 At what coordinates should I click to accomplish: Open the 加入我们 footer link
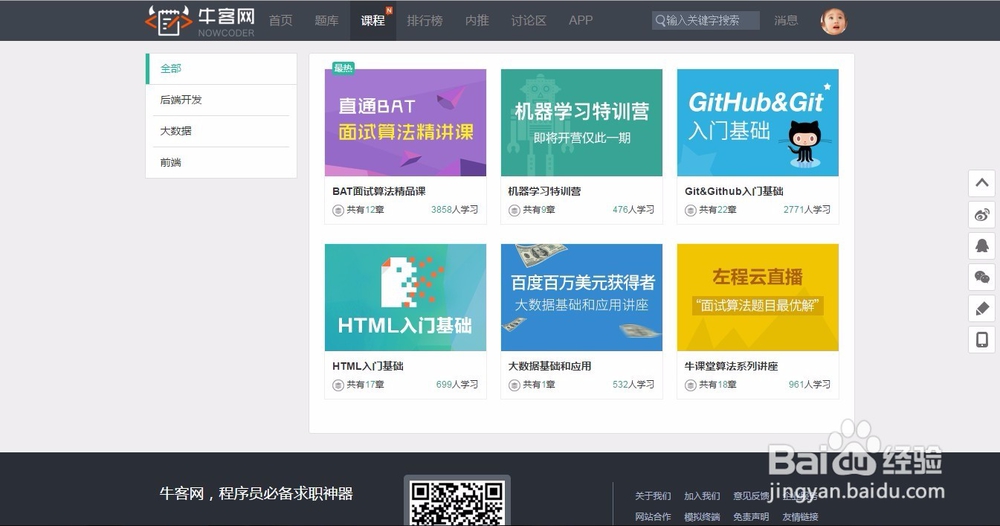point(702,496)
